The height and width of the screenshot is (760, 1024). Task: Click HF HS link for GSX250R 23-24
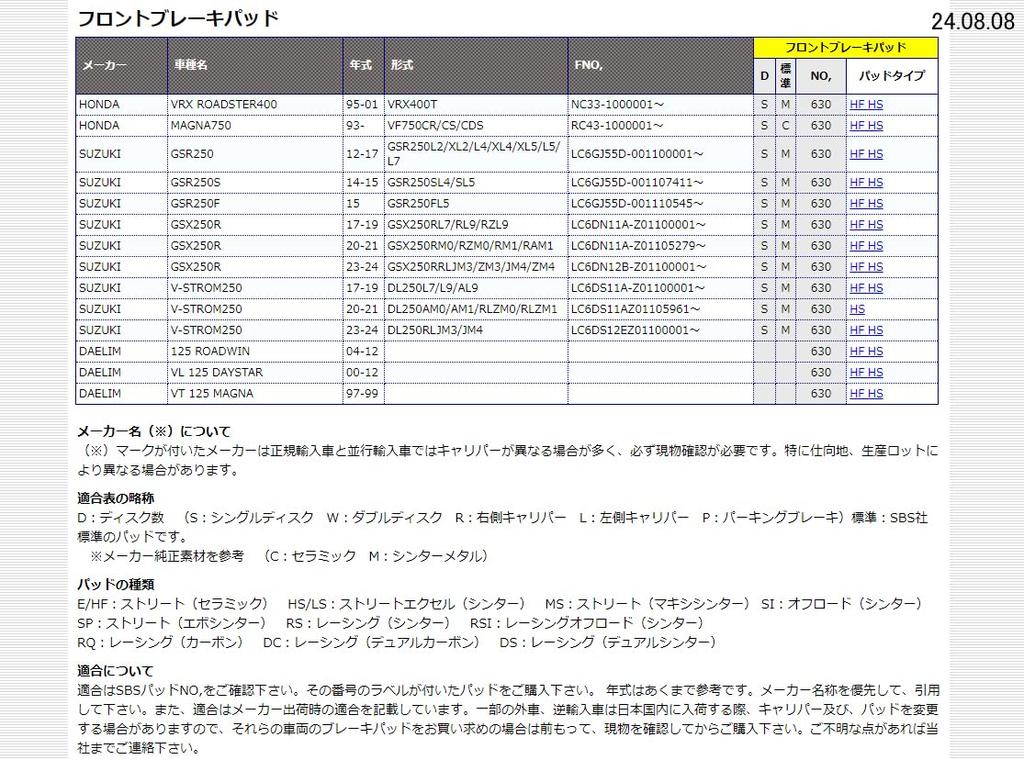coord(866,267)
